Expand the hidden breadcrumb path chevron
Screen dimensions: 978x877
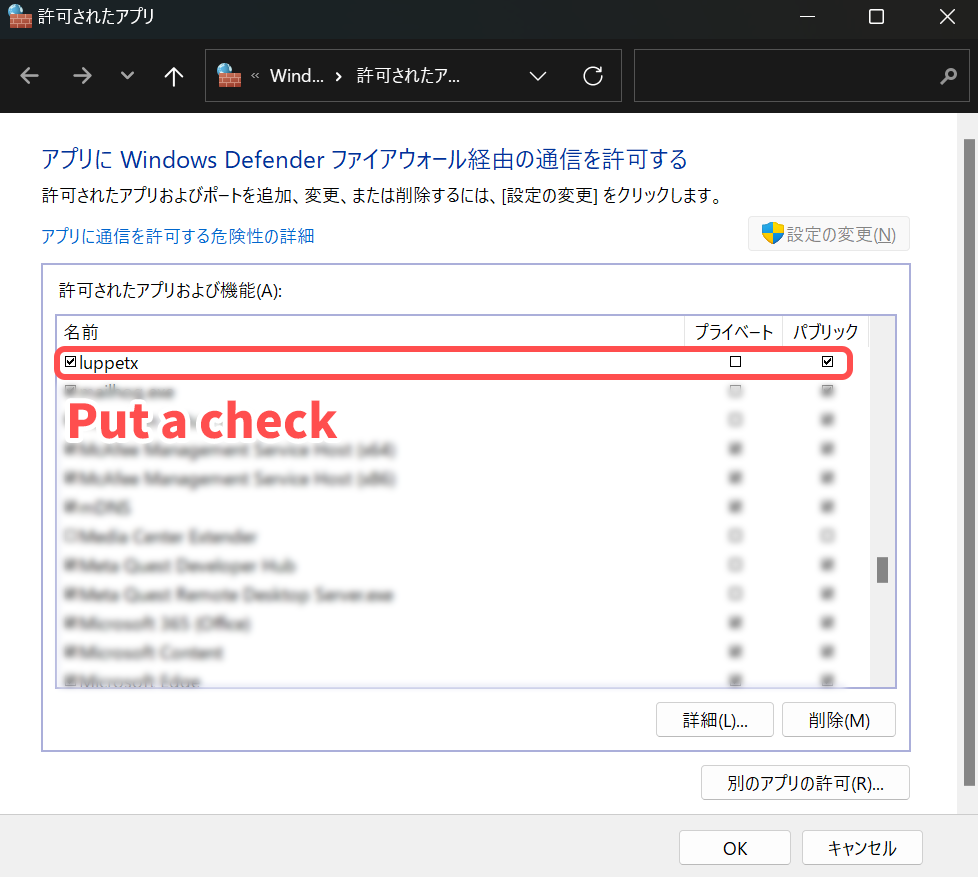tap(256, 76)
